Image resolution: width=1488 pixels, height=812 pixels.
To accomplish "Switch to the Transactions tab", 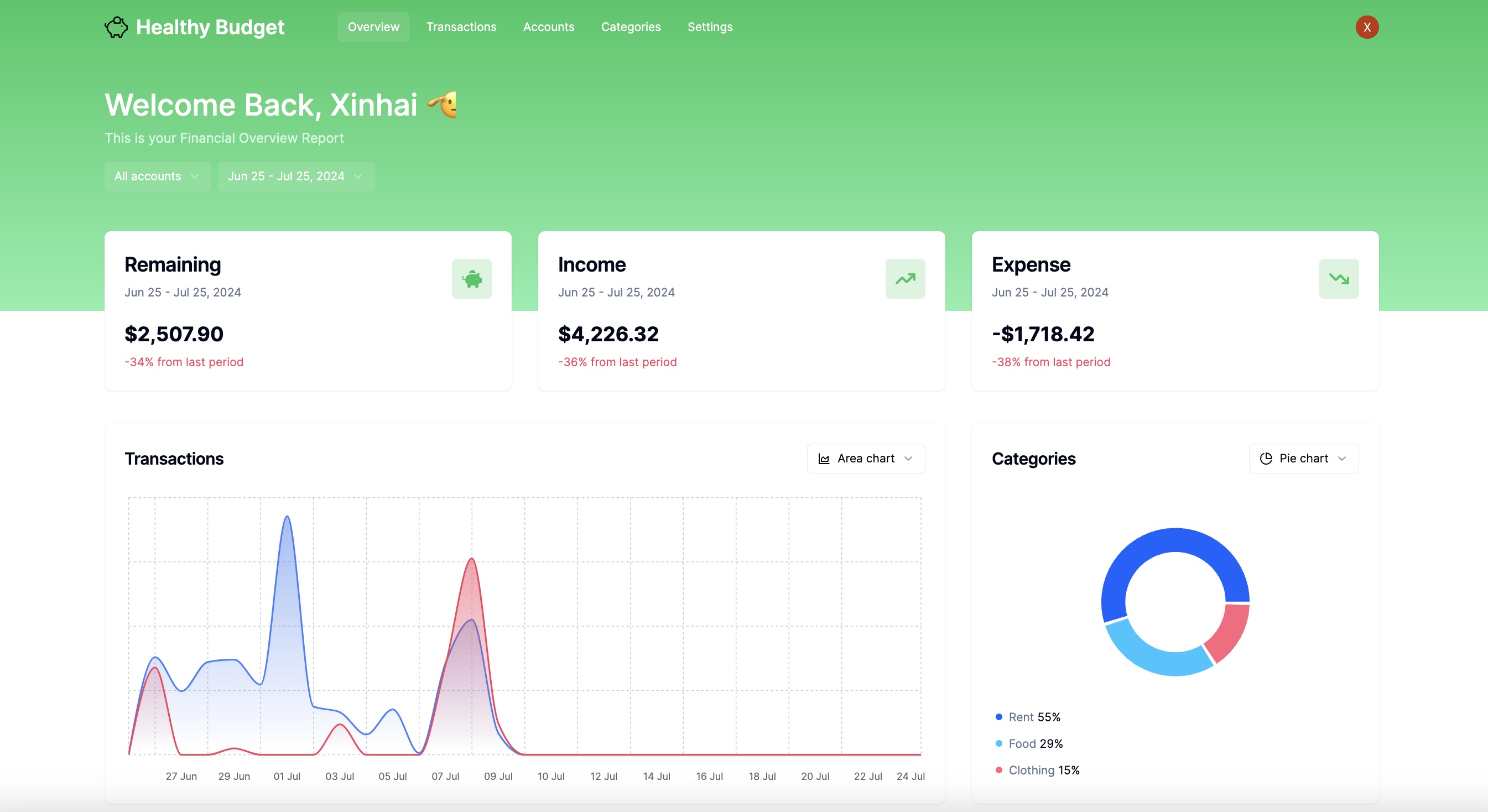I will point(461,27).
